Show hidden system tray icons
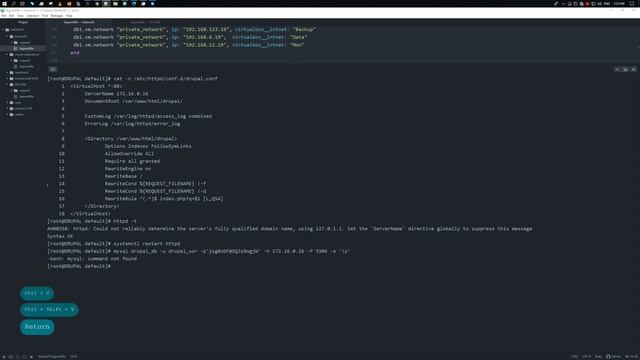640x360 pixels. pos(563,3)
